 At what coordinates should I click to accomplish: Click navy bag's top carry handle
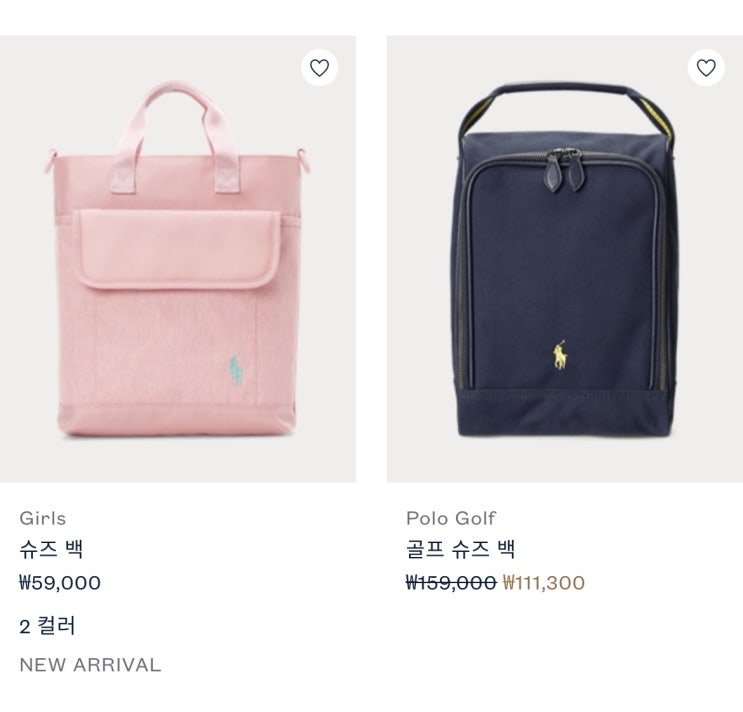566,109
